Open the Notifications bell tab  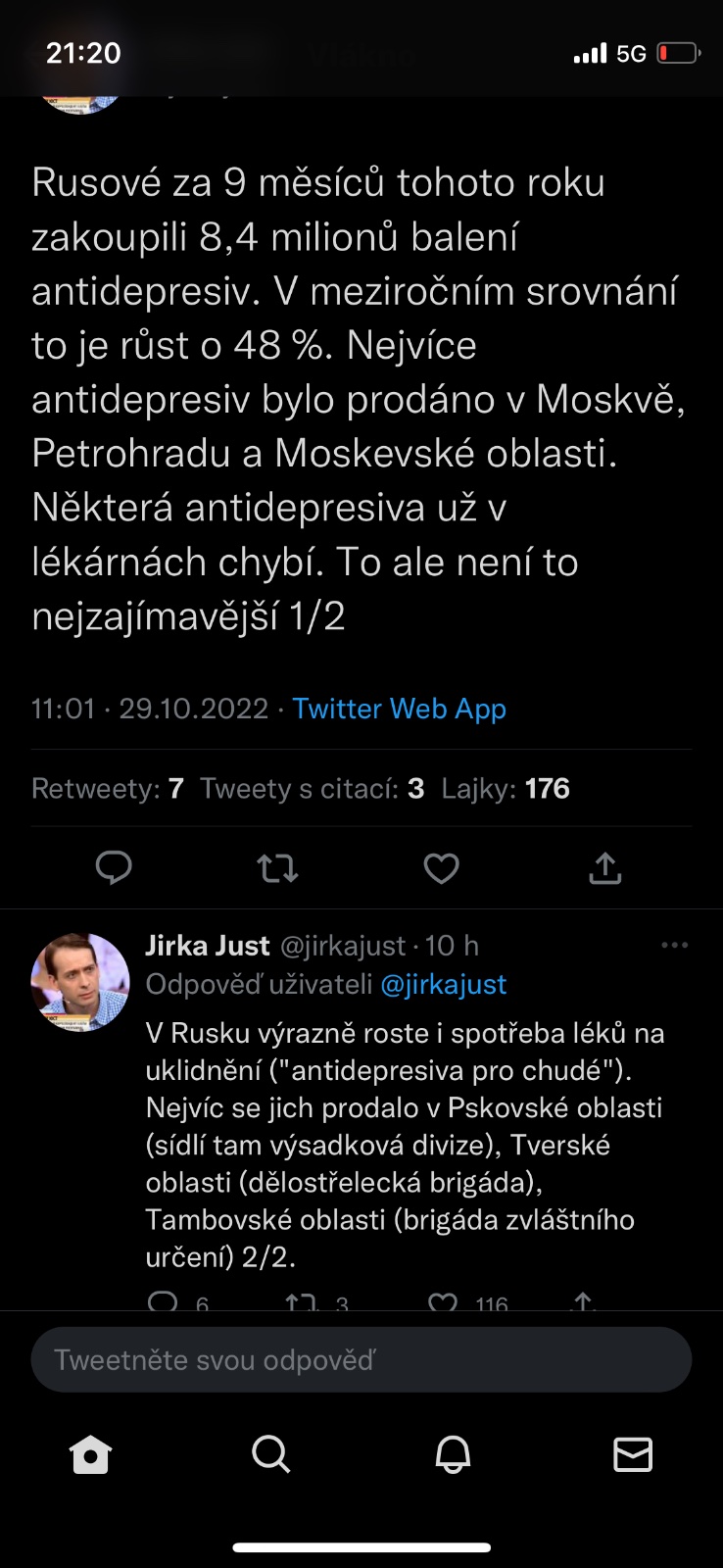click(x=453, y=1455)
